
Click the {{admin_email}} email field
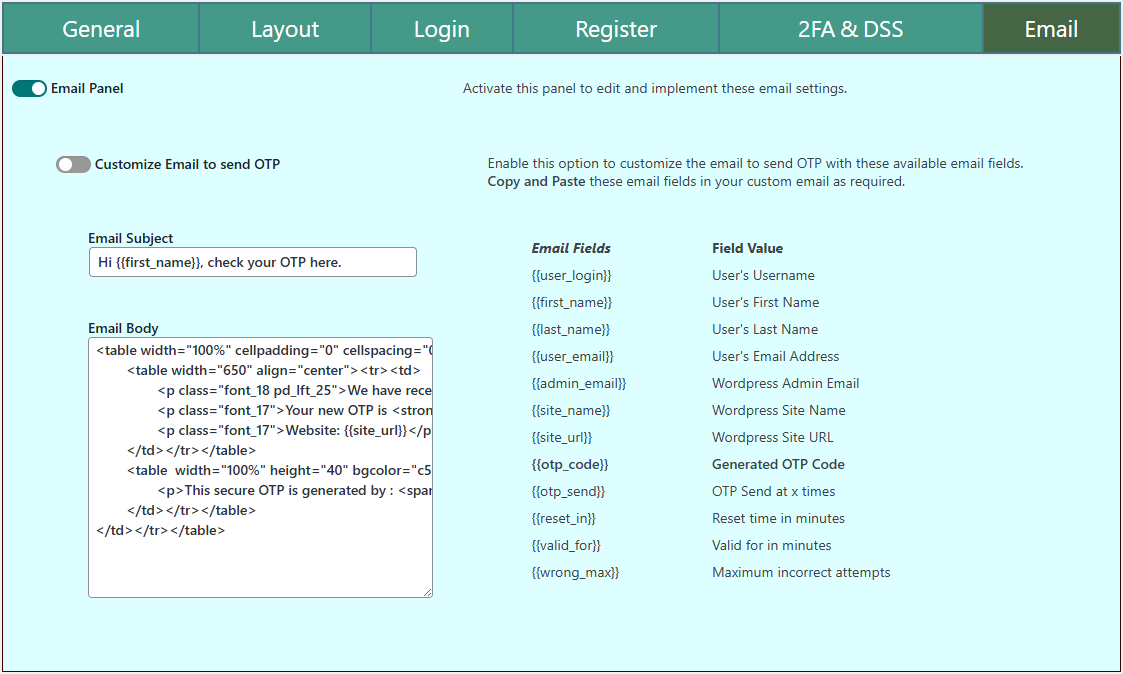pos(578,383)
